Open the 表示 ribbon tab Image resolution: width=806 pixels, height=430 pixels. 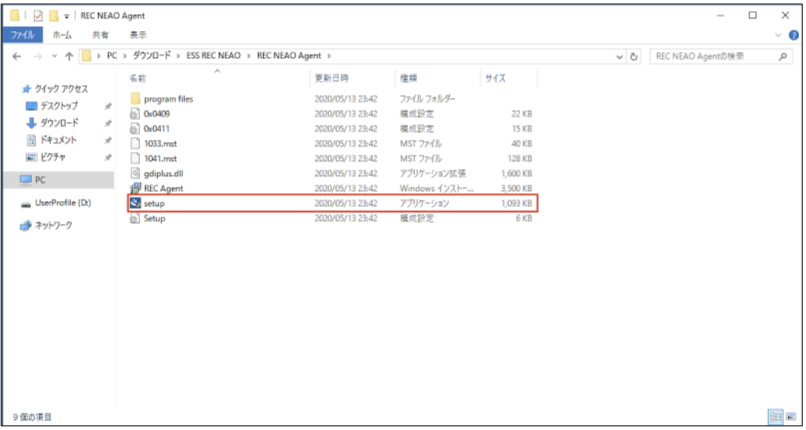pyautogui.click(x=138, y=35)
